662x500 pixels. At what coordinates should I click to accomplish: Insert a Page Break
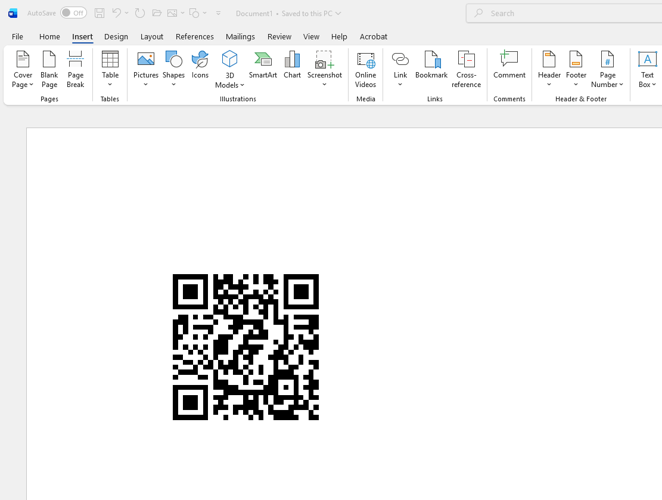75,69
